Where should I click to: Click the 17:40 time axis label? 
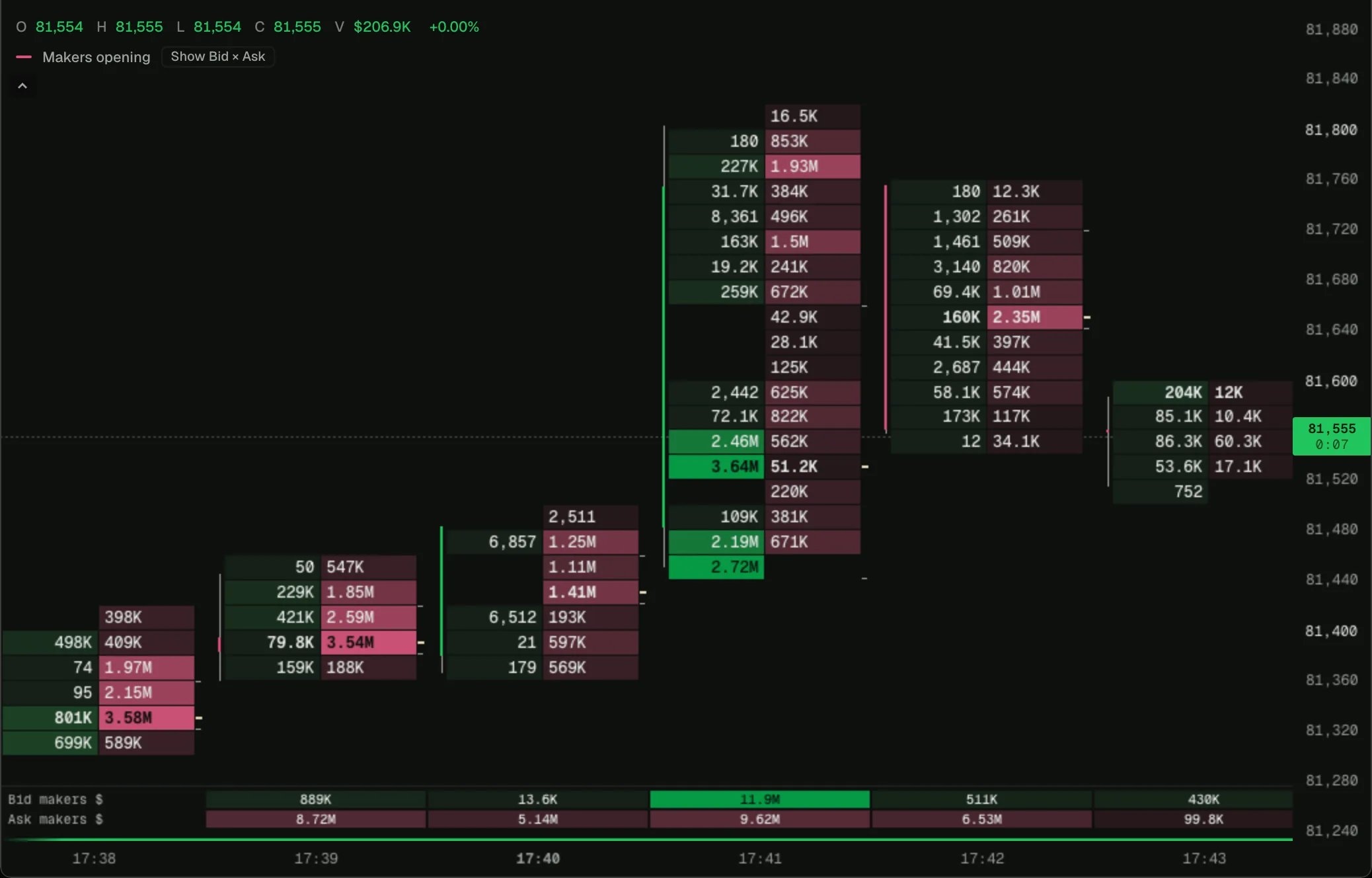tap(538, 858)
